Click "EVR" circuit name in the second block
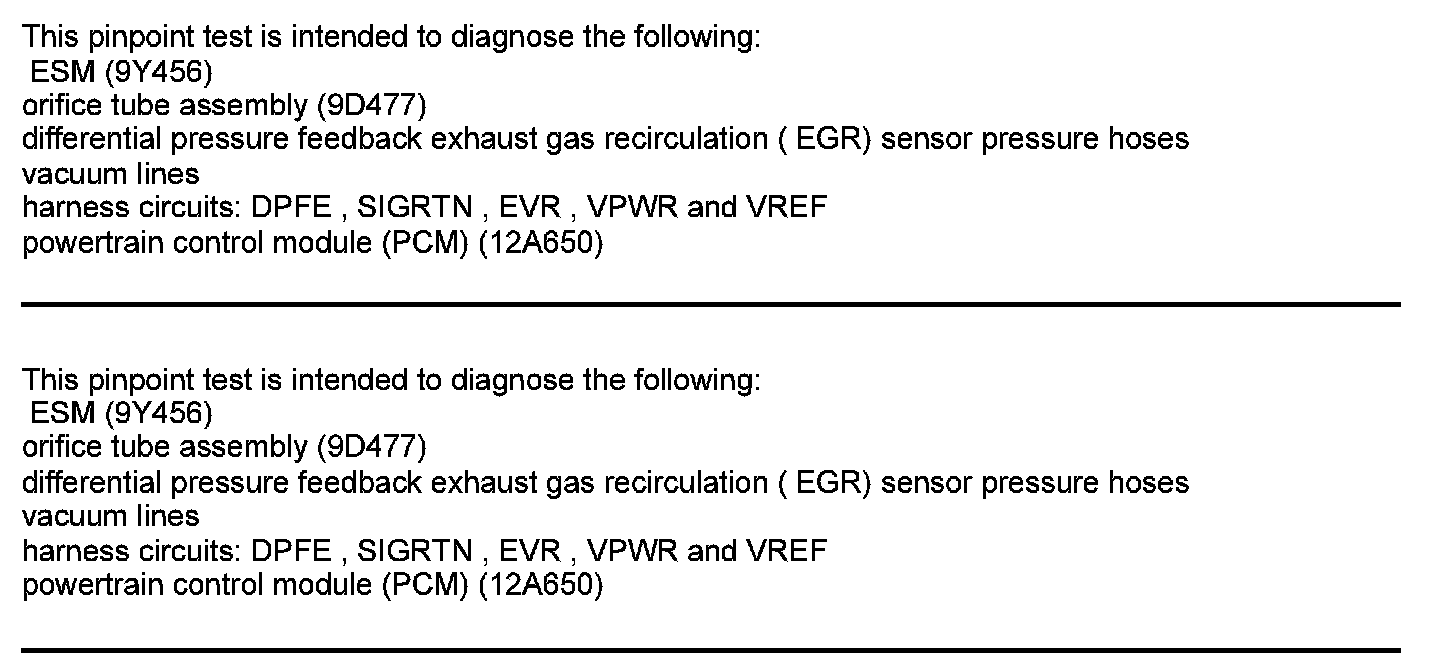Screen dimensions: 1440x672 pyautogui.click(x=526, y=551)
